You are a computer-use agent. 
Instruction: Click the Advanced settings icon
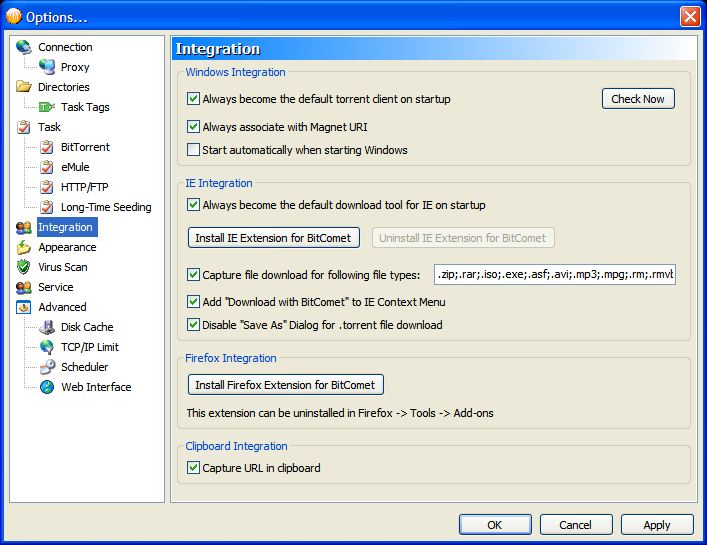[x=23, y=307]
